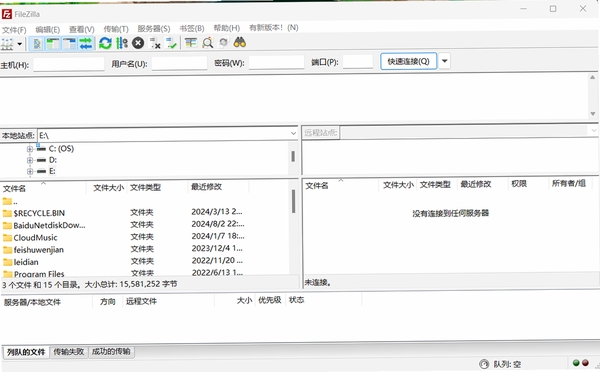Image resolution: width=600 pixels, height=372 pixels.
Task: Disconnect from the current server
Action: (x=155, y=43)
